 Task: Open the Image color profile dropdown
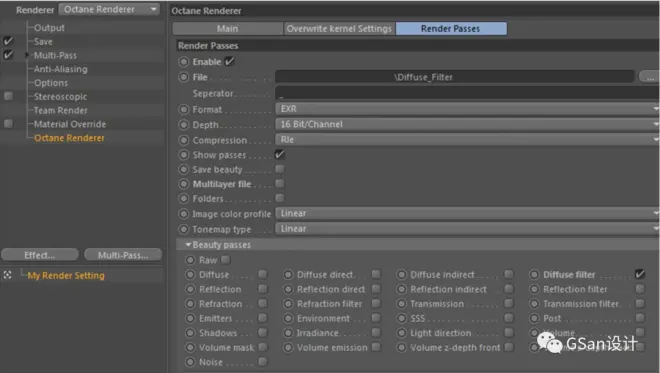coord(467,213)
